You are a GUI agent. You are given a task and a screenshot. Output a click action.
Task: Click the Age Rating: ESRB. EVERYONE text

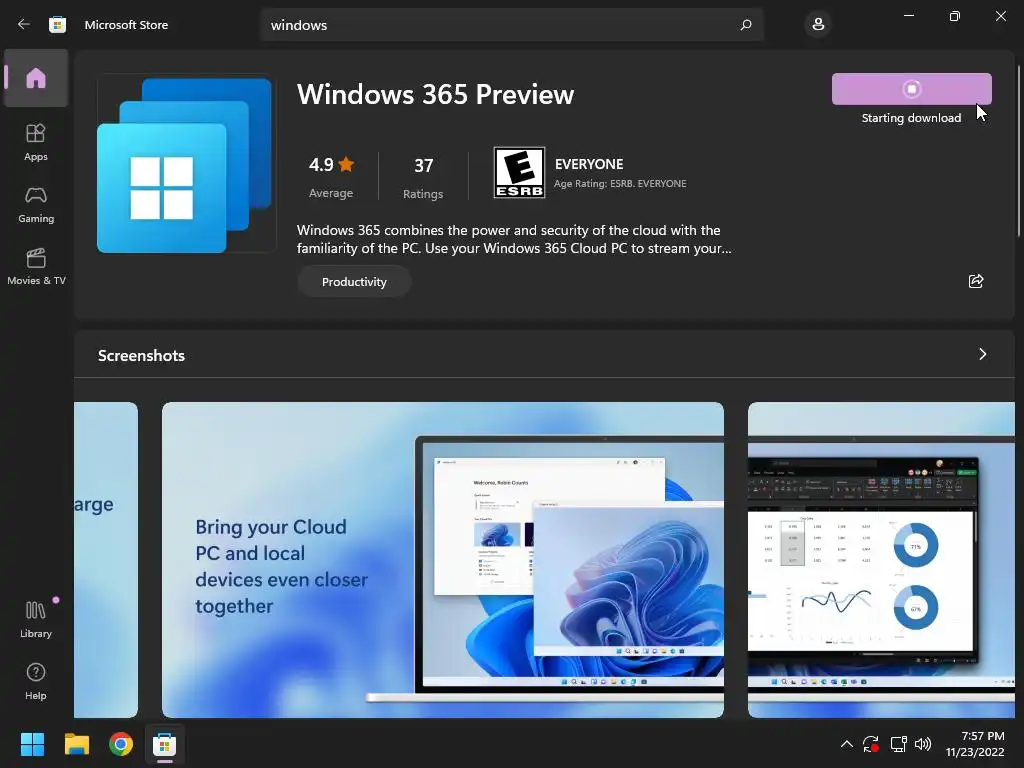coord(620,184)
